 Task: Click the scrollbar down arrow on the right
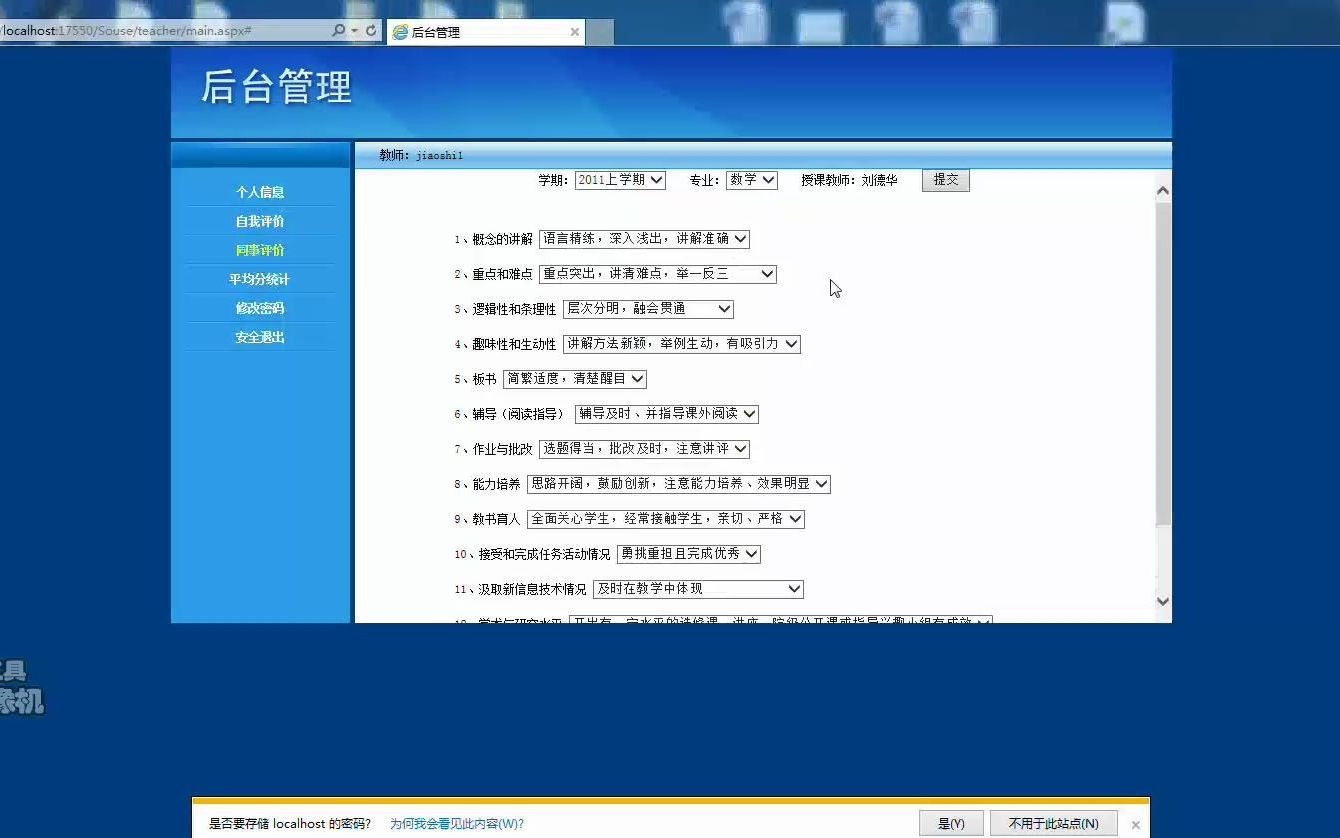[1162, 601]
